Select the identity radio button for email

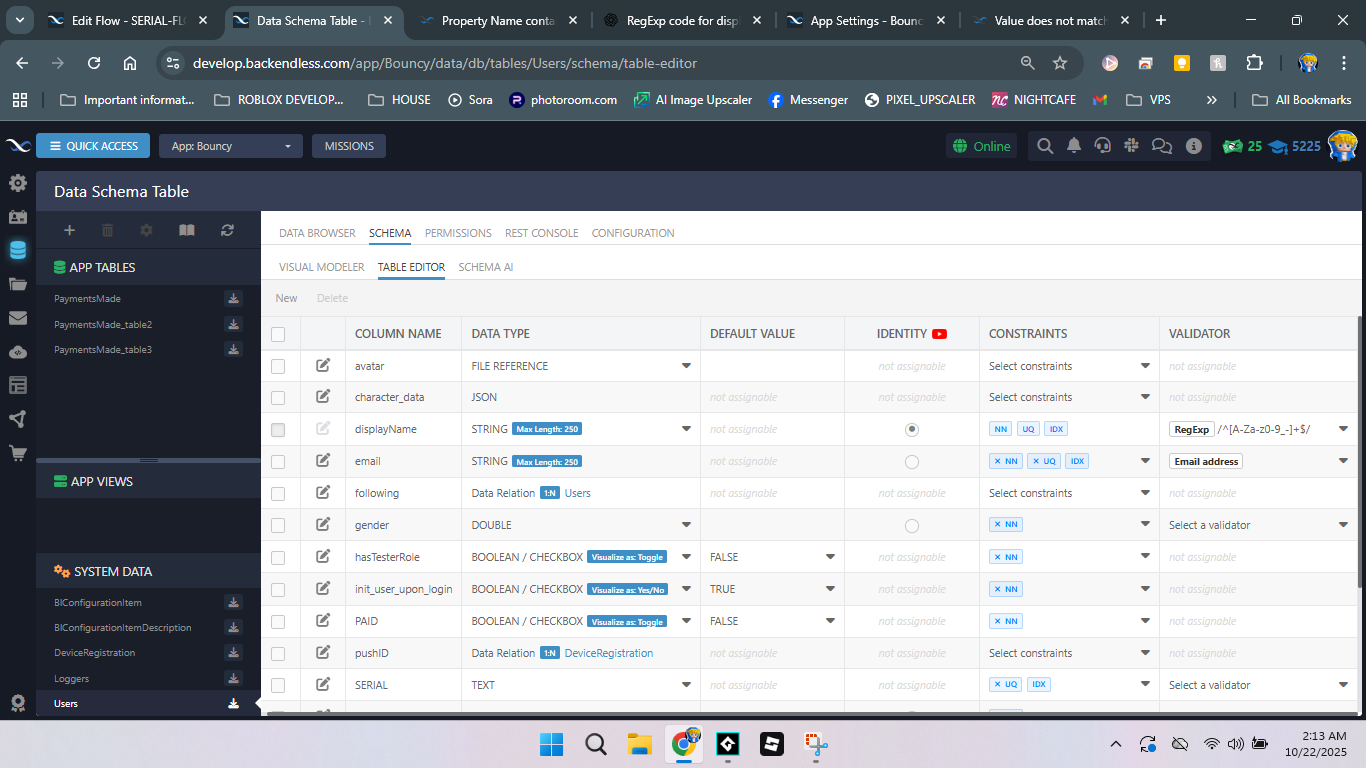[x=911, y=462]
